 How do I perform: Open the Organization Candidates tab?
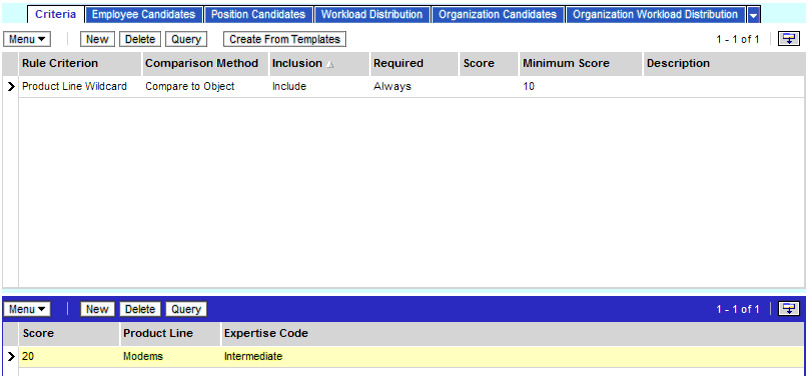[x=498, y=14]
